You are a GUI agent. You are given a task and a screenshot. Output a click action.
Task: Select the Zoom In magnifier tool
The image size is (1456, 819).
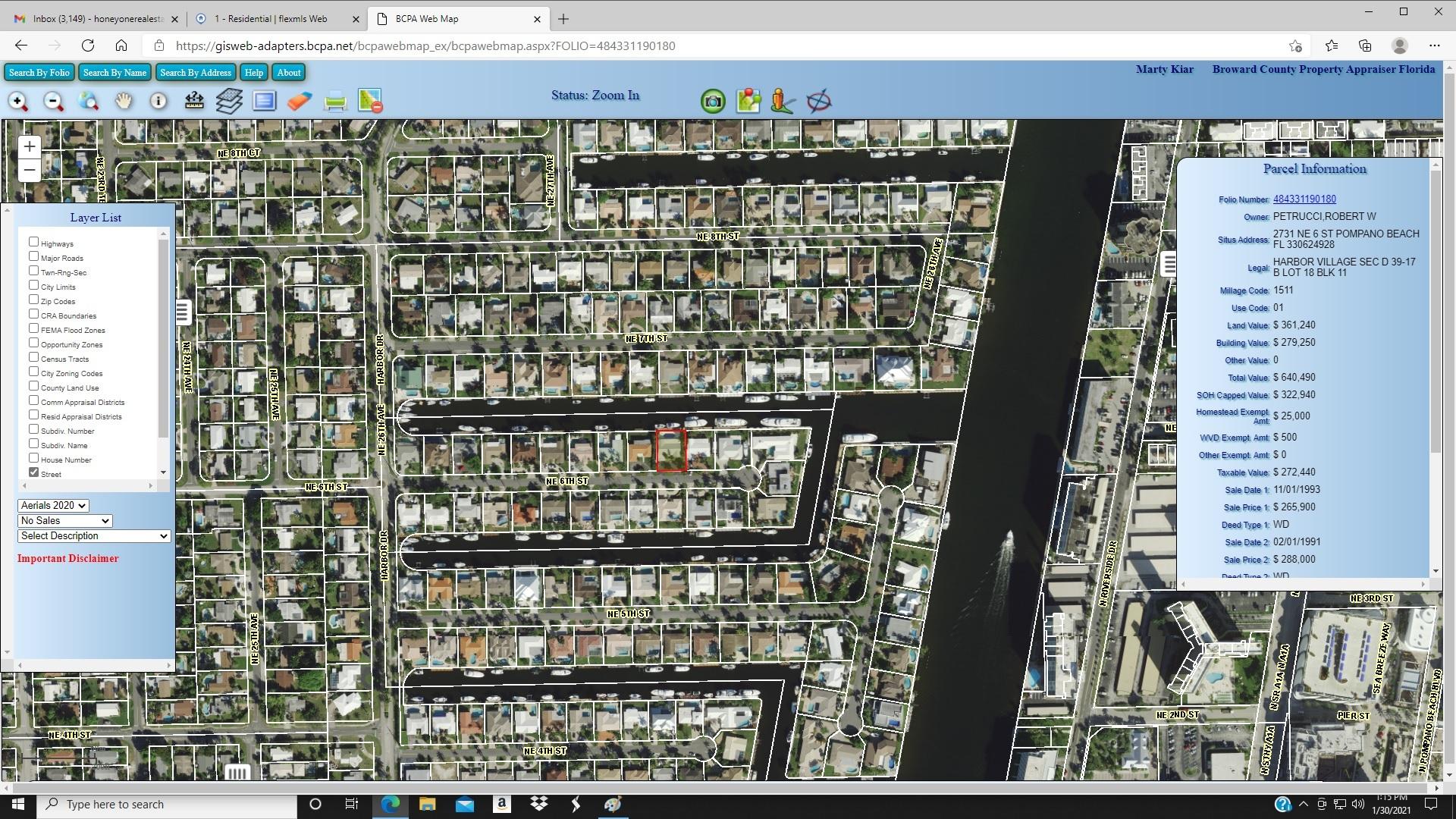tap(18, 102)
